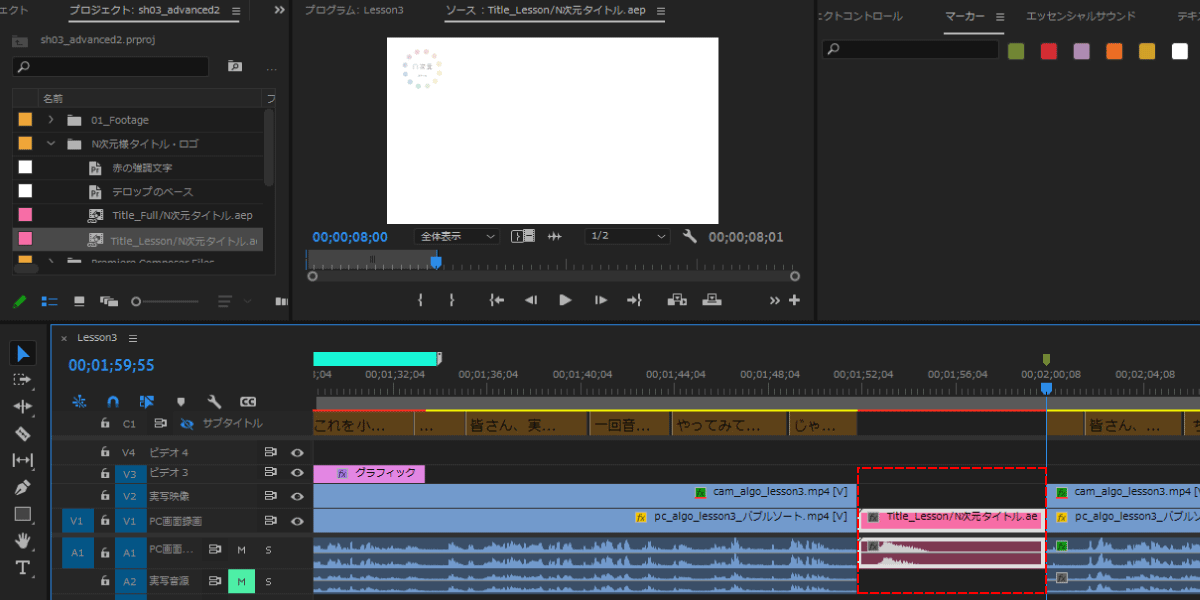Open the エッセンシャルサウンド tab
The image size is (1200, 600).
[1081, 16]
